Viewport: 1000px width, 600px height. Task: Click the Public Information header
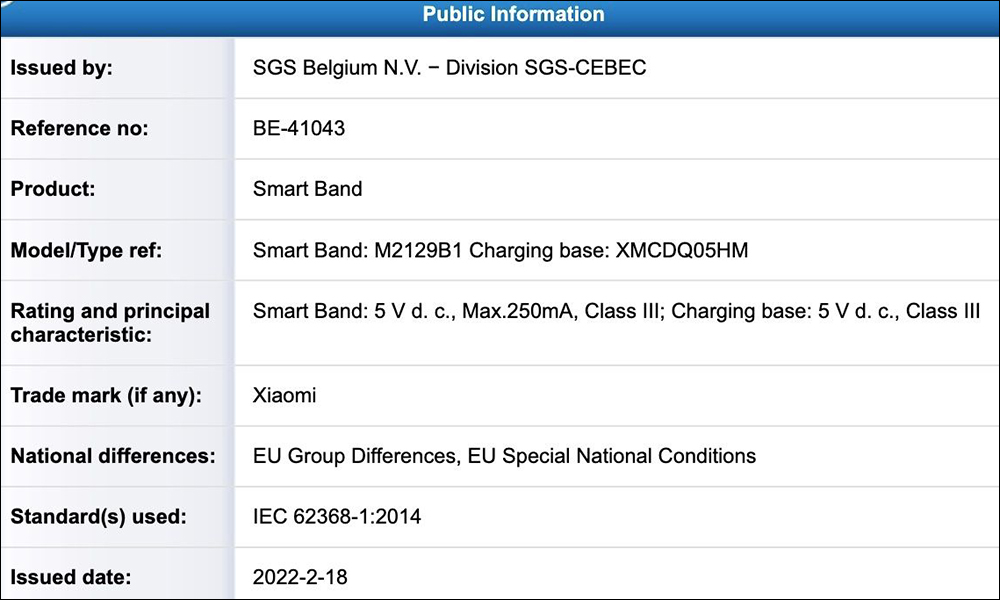pyautogui.click(x=513, y=14)
